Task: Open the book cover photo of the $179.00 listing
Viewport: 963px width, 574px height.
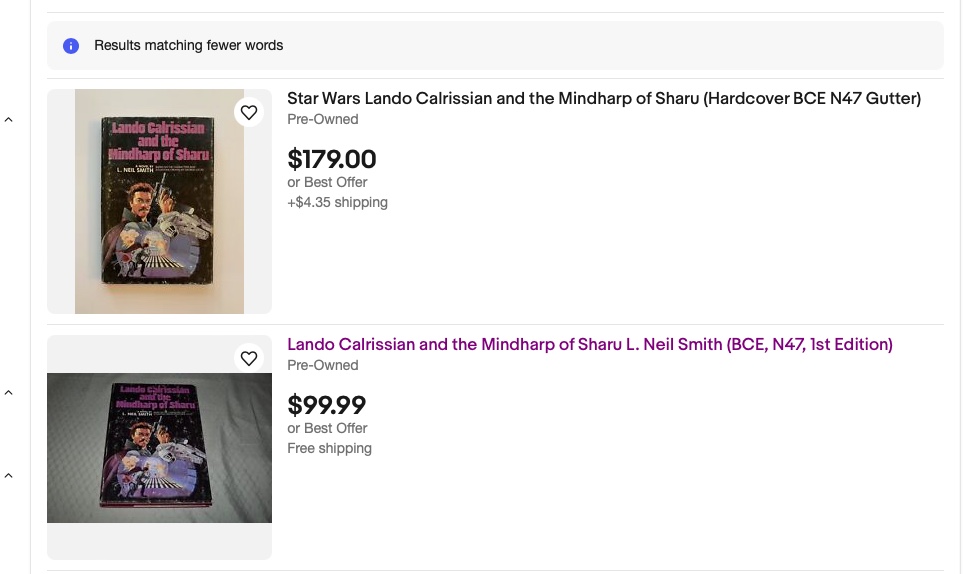Action: (159, 201)
